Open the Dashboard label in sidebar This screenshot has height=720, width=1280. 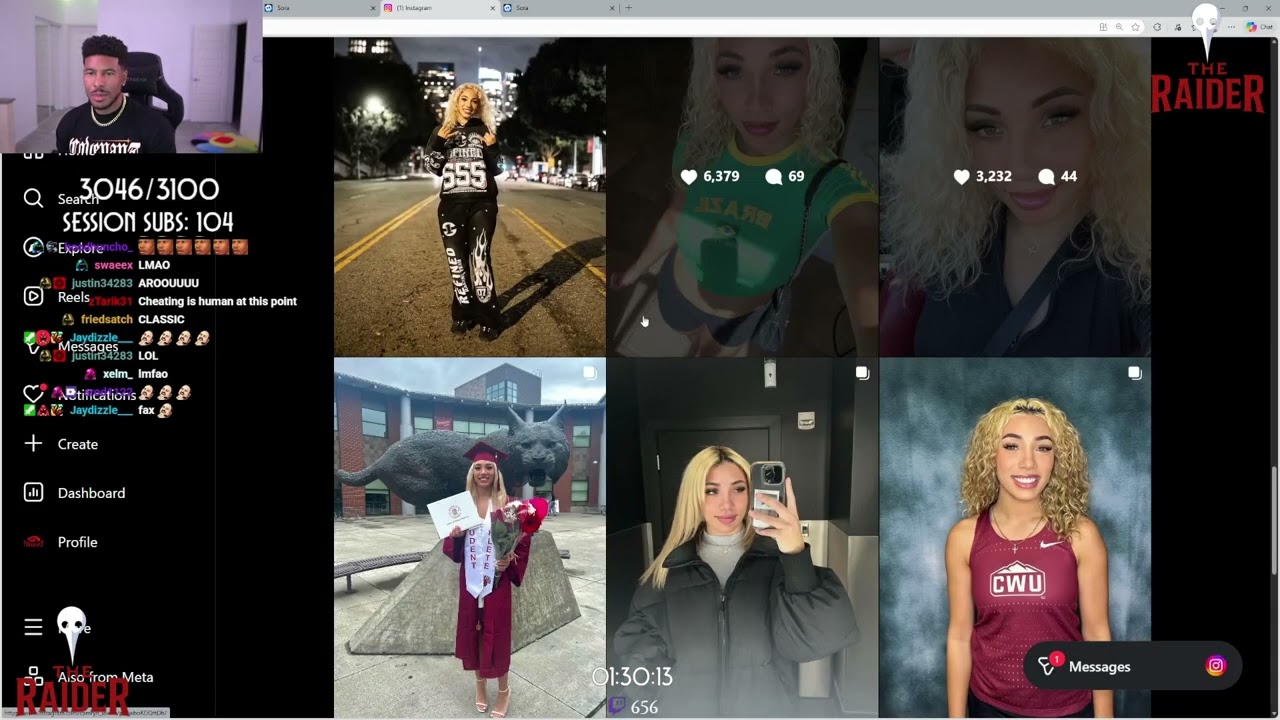(x=91, y=493)
